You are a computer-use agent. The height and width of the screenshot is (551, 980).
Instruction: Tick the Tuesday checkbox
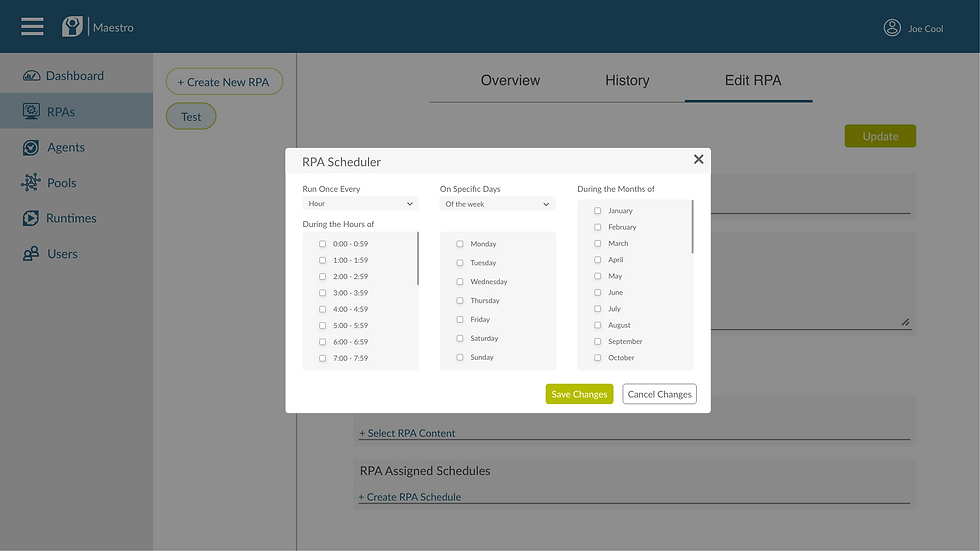(459, 262)
